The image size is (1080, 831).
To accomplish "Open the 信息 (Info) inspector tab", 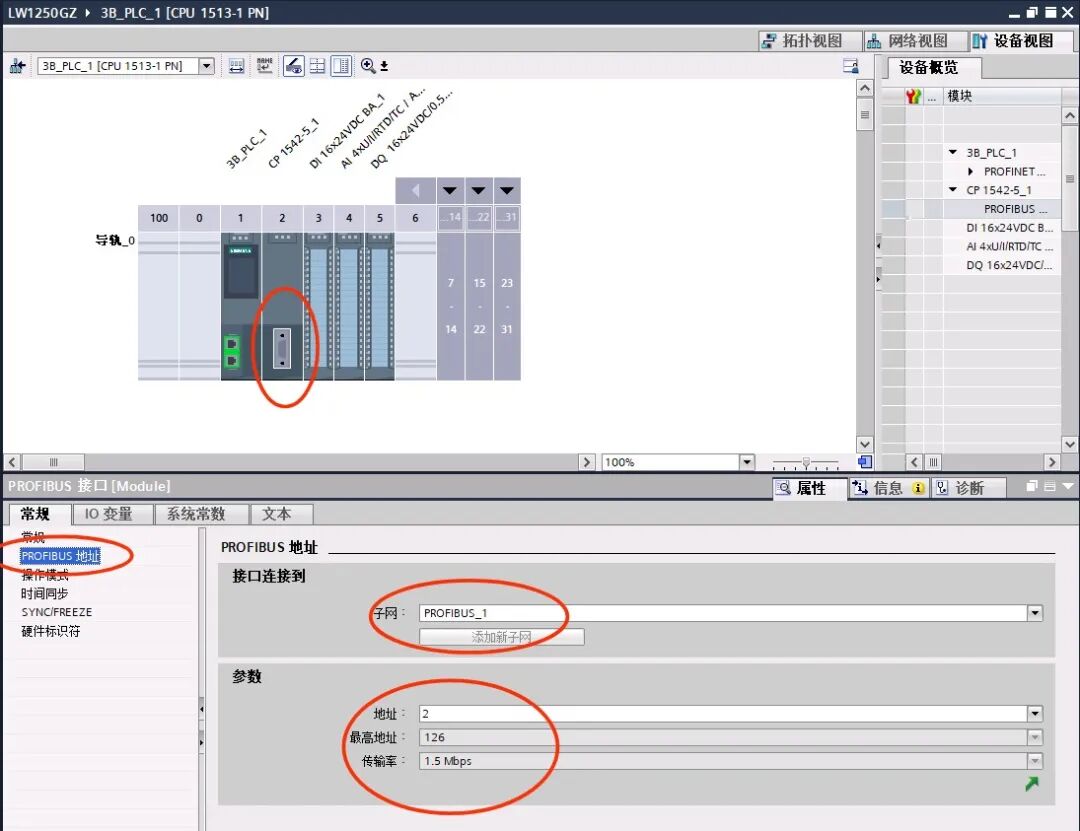I will (x=889, y=488).
